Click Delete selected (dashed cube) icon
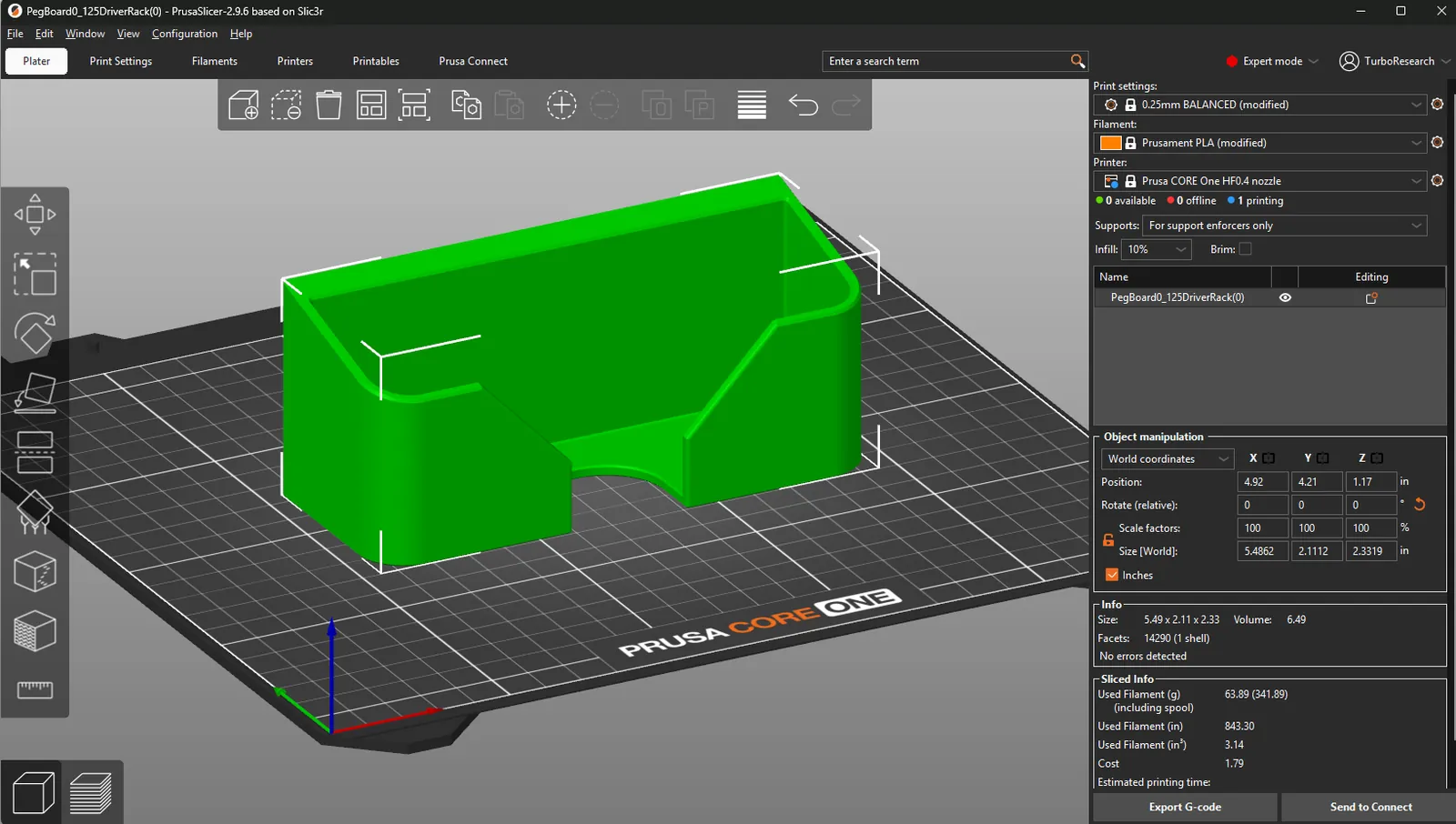The width and height of the screenshot is (1456, 824). [x=286, y=105]
